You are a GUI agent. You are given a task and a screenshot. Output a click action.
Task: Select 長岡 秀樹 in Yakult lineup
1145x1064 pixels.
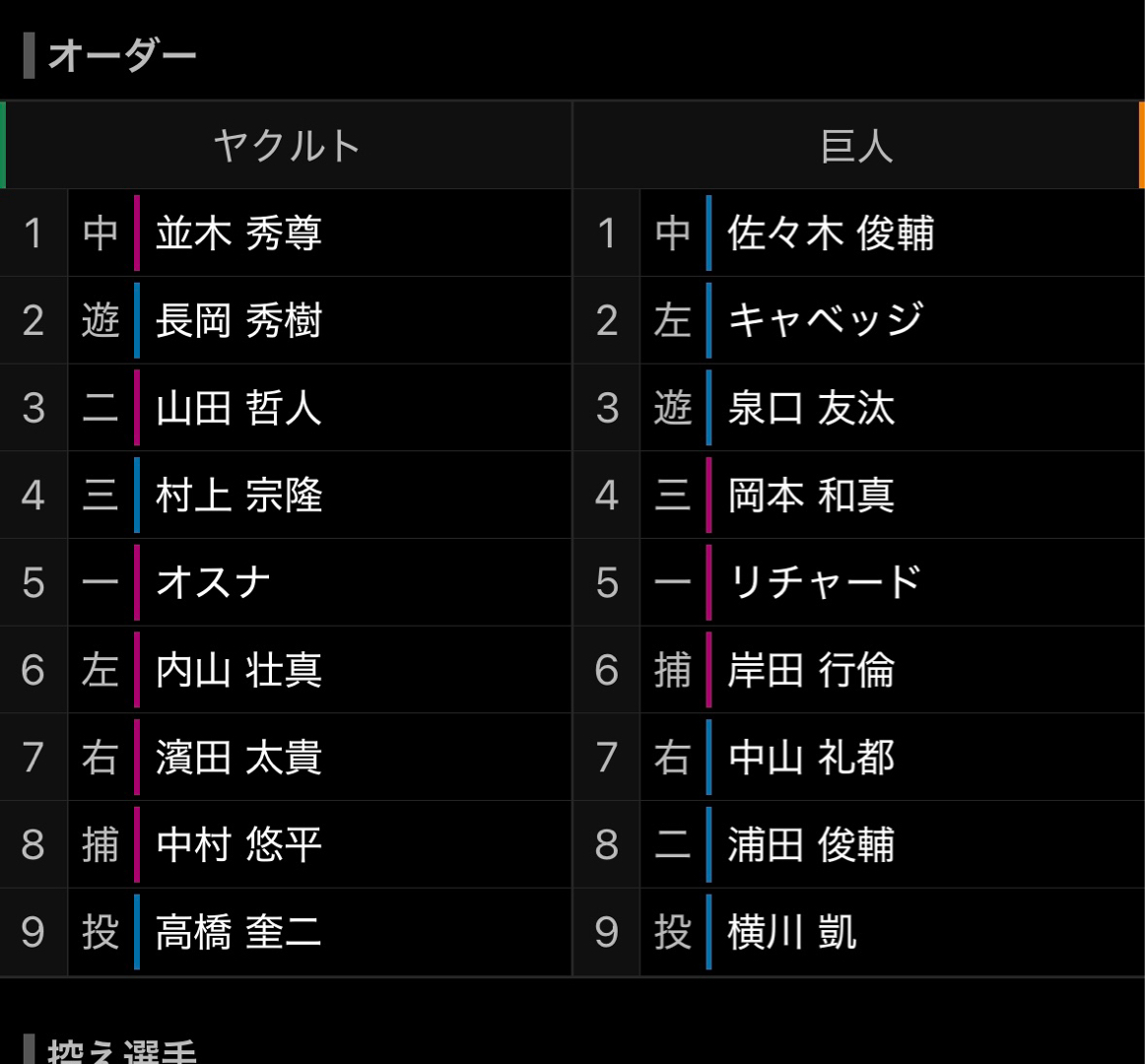238,321
